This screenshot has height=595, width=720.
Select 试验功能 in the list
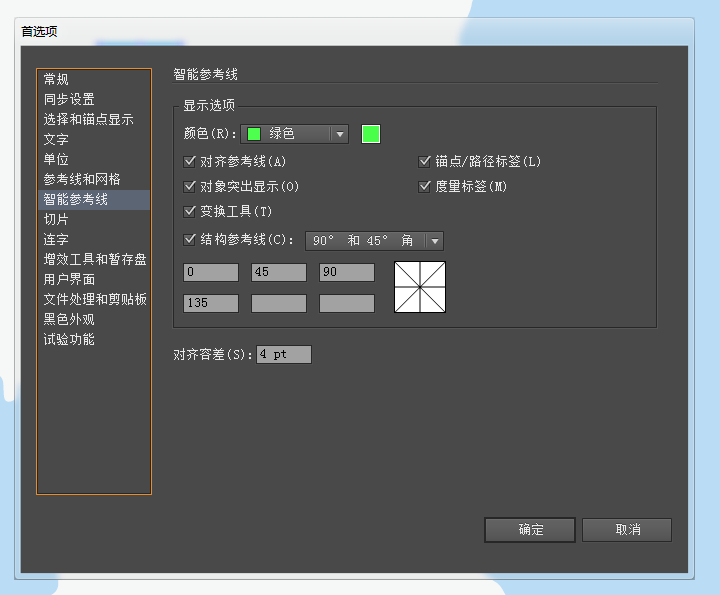point(94,339)
